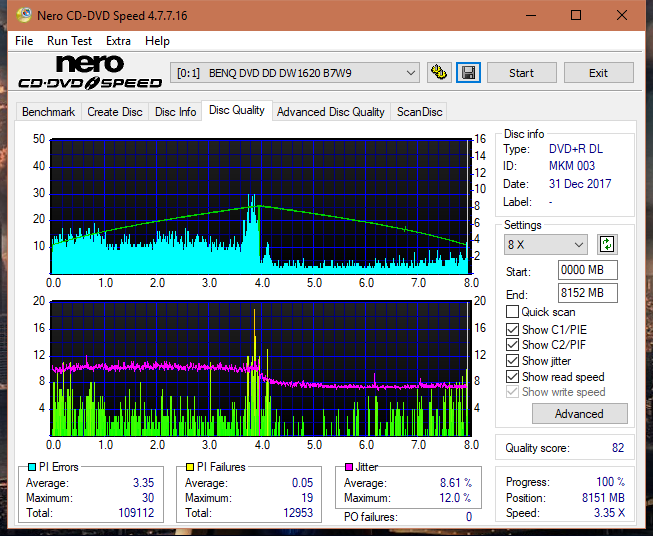Toggle the Show read speed checkbox
The height and width of the screenshot is (536, 653).
click(x=512, y=376)
